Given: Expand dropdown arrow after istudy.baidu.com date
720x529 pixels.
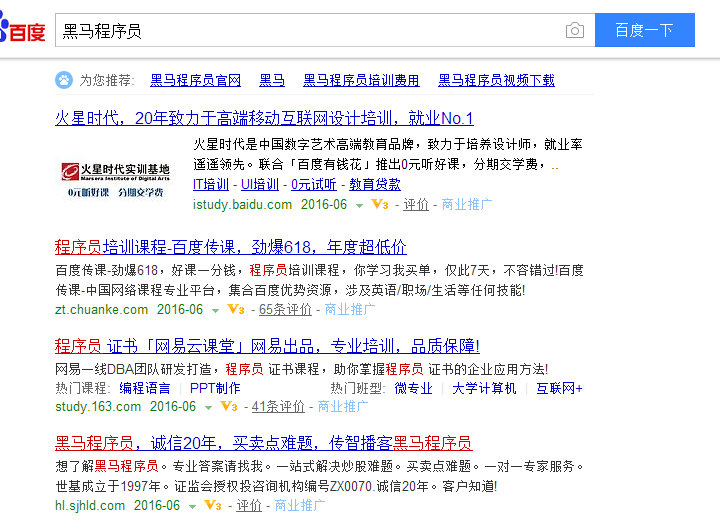Looking at the screenshot, I should (359, 205).
